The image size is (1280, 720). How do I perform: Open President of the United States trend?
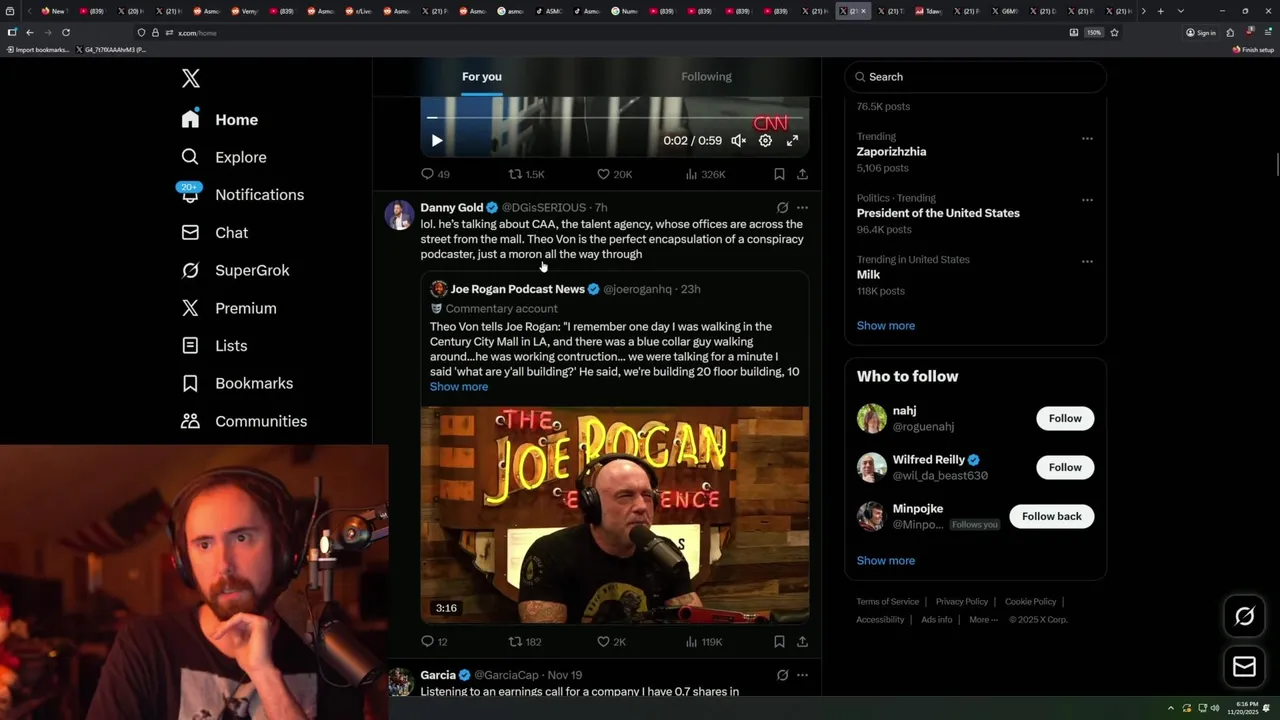938,213
